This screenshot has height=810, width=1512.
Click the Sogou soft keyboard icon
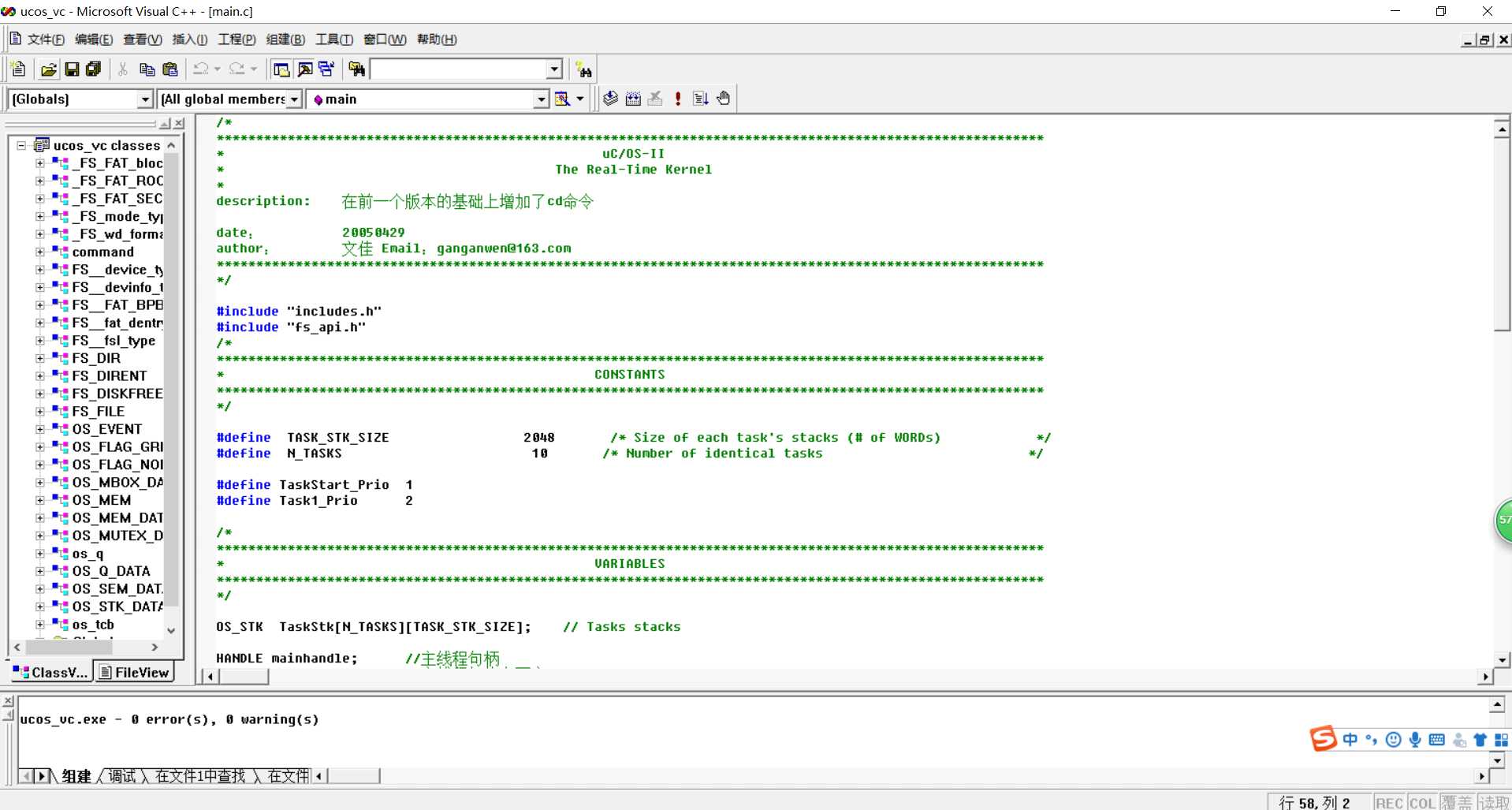pyautogui.click(x=1437, y=740)
